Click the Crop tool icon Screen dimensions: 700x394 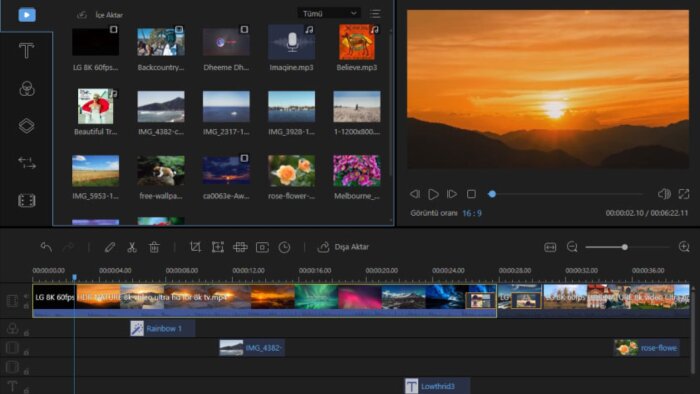(x=195, y=247)
